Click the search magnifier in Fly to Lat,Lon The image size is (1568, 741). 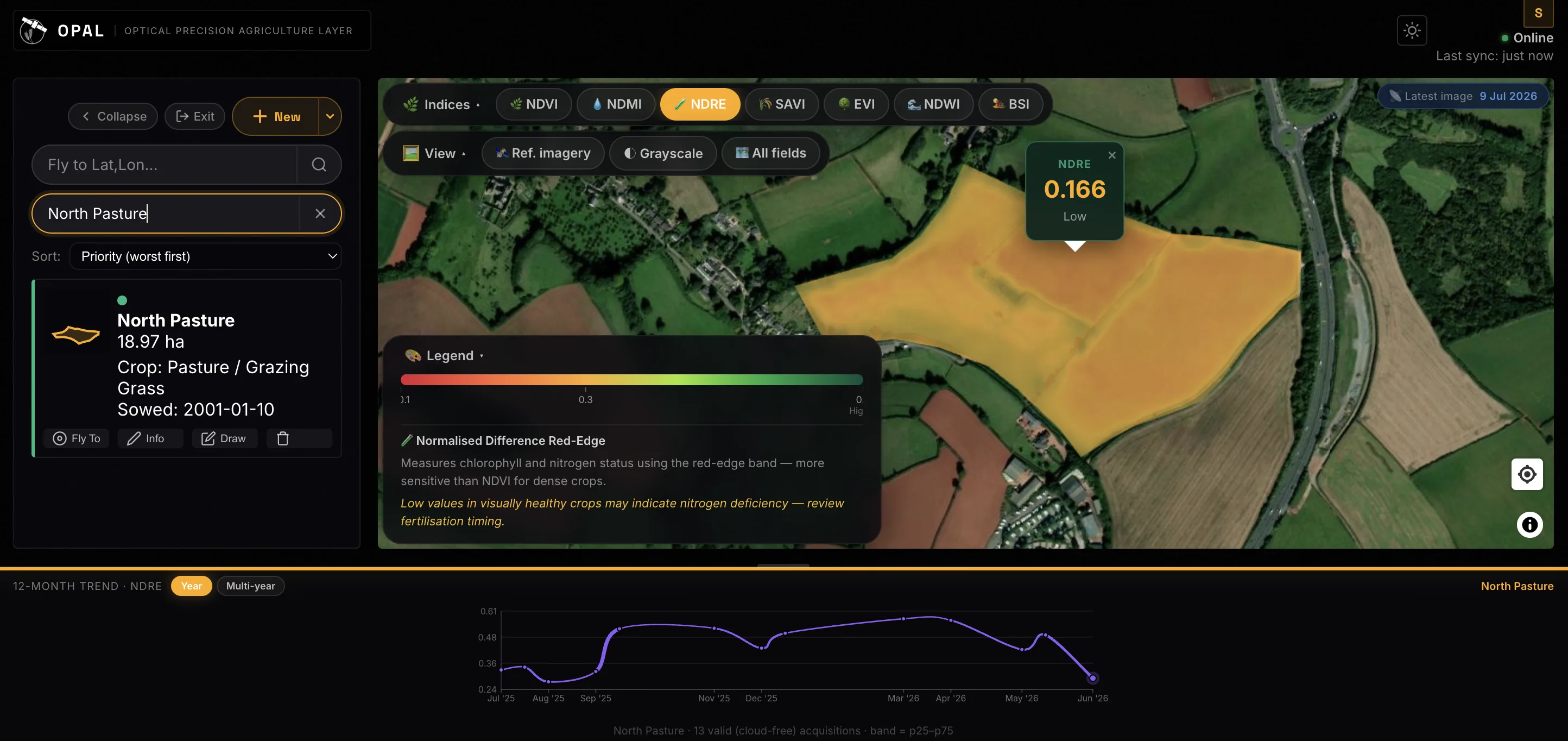click(x=319, y=165)
